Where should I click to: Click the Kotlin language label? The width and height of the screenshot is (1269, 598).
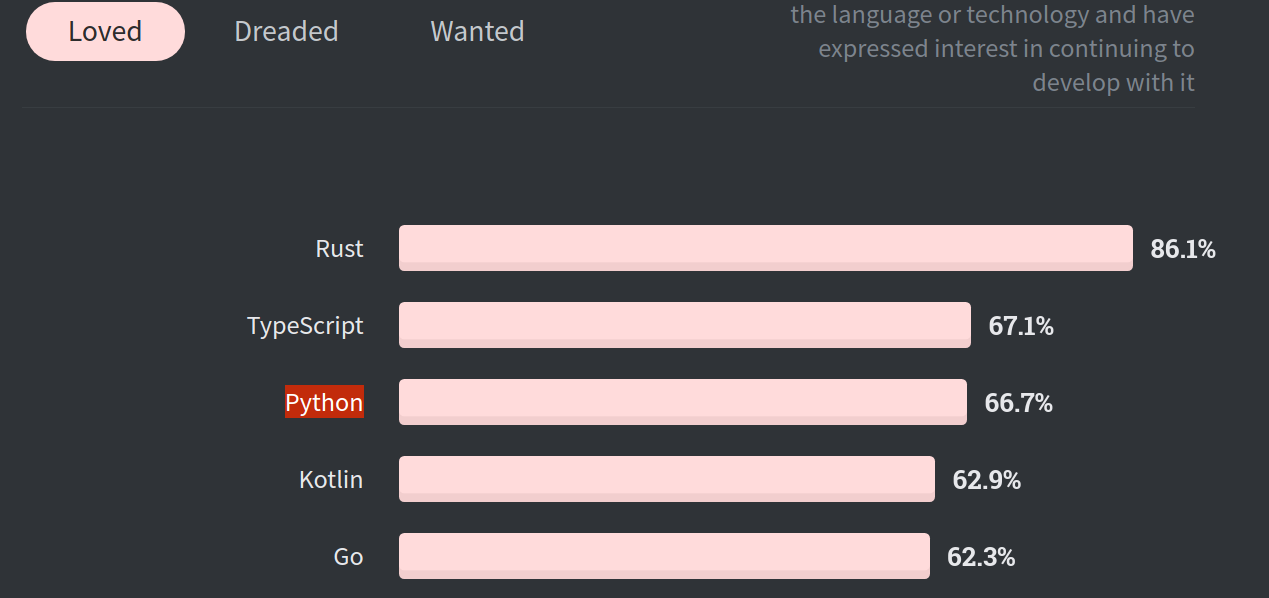331,479
